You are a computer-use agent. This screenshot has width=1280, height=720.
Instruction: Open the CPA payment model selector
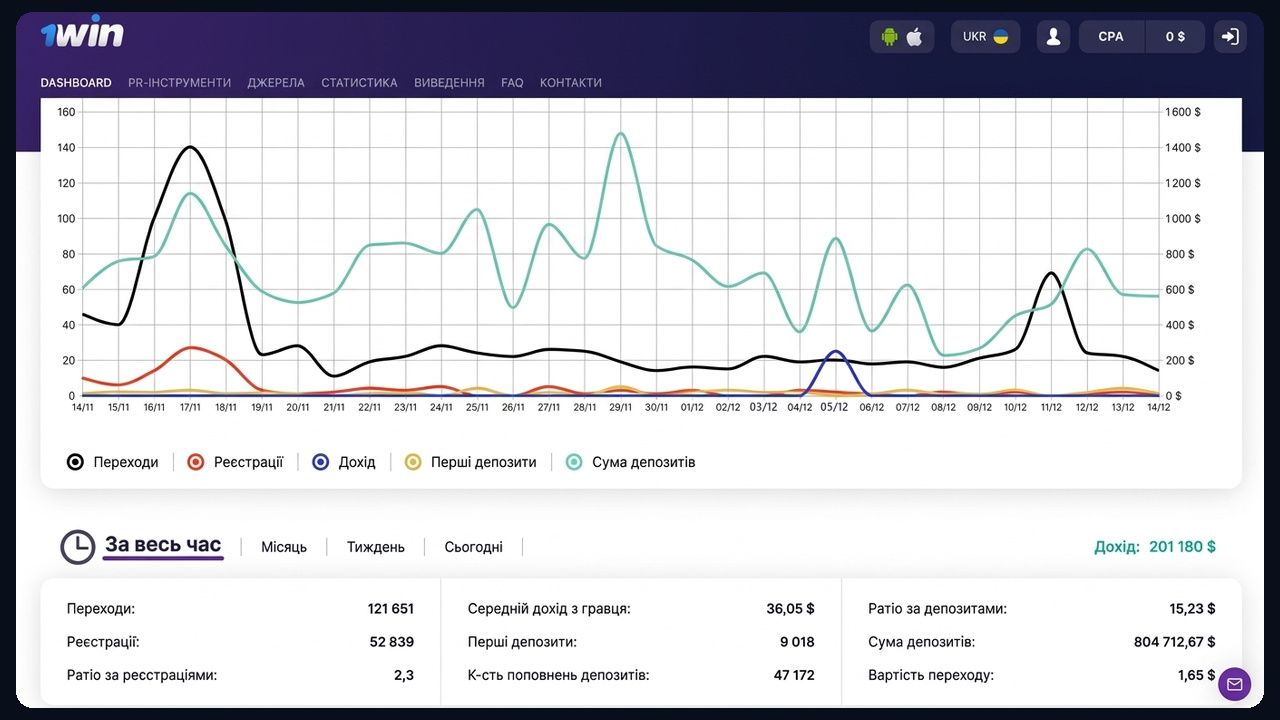tap(1111, 37)
